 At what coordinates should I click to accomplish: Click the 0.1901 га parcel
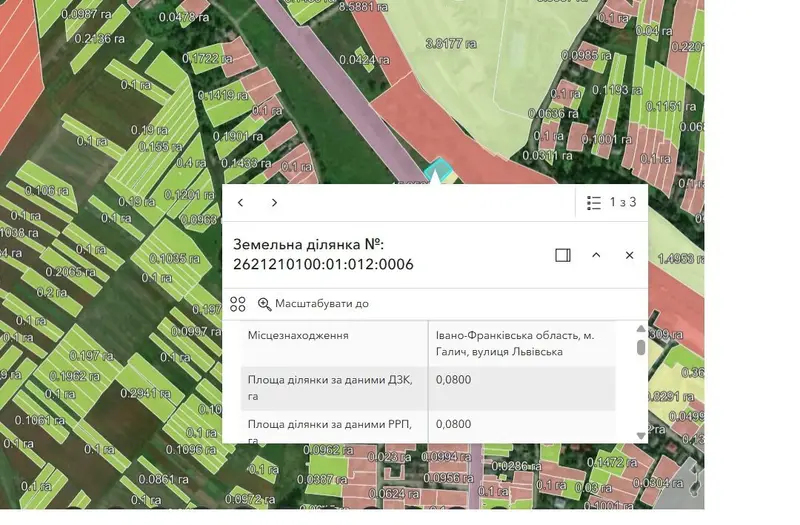tap(238, 137)
